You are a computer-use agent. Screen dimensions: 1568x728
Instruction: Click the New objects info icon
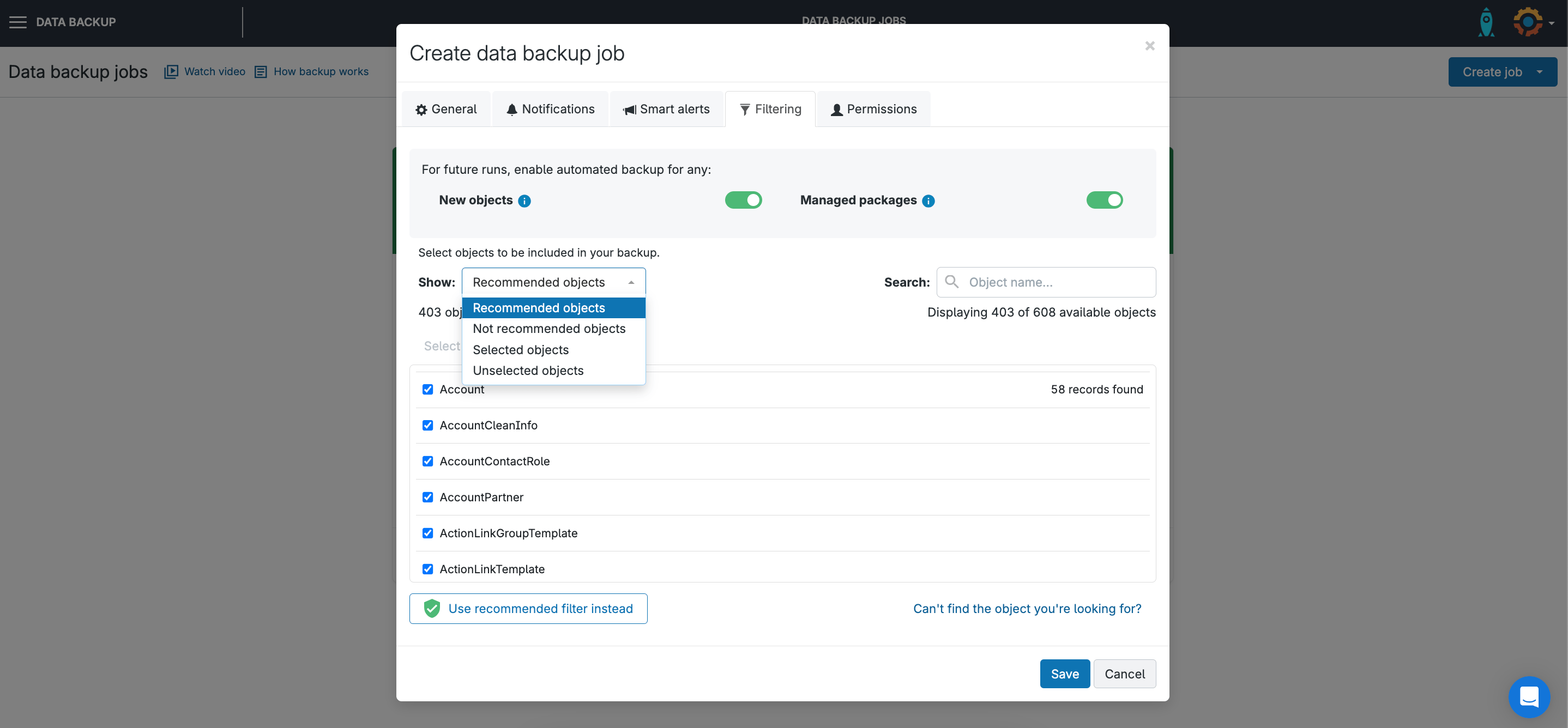[x=524, y=201]
